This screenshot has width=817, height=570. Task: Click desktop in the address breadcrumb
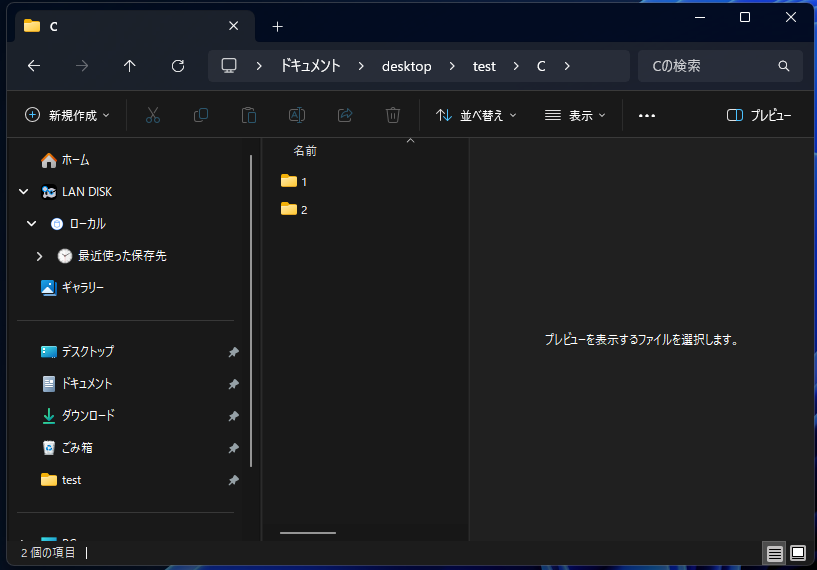click(x=406, y=66)
